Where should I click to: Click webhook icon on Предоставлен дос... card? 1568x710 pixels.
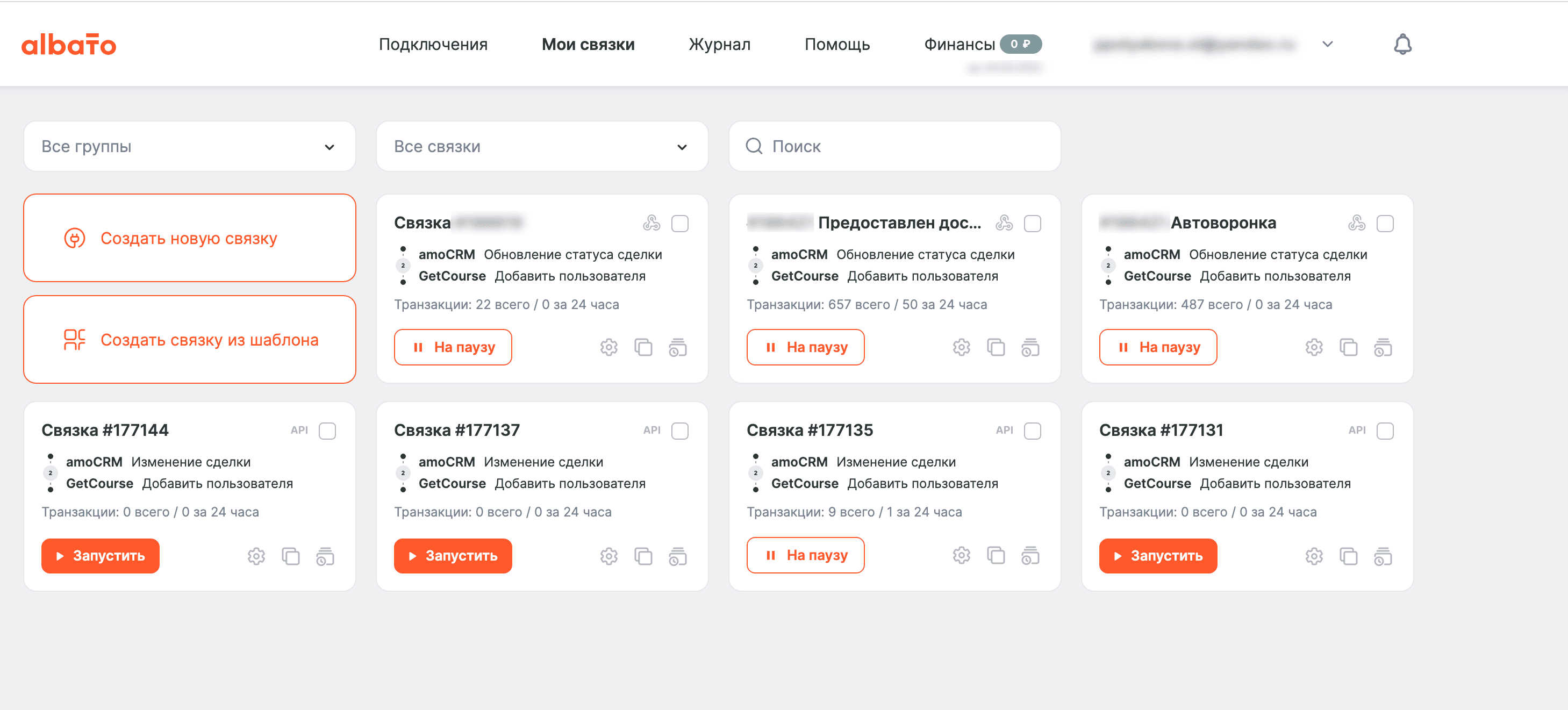click(x=1004, y=223)
